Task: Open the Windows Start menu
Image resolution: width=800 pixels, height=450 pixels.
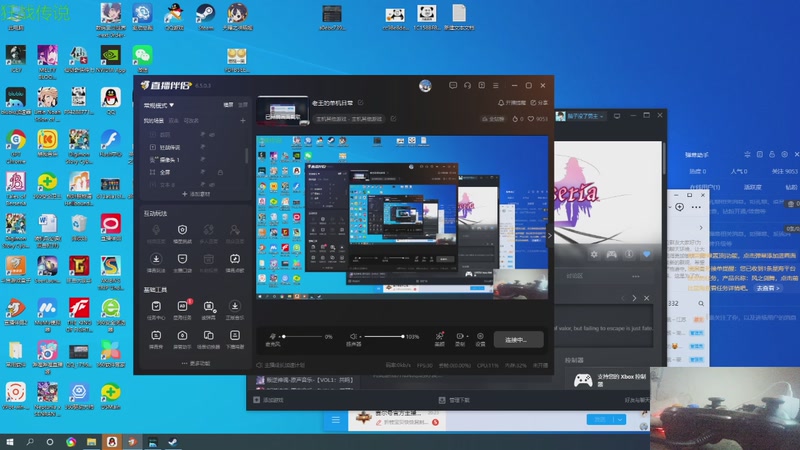Action: tap(9, 442)
